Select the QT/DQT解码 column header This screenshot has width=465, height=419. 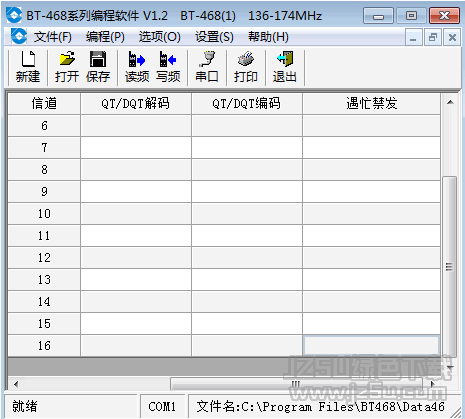(x=136, y=104)
